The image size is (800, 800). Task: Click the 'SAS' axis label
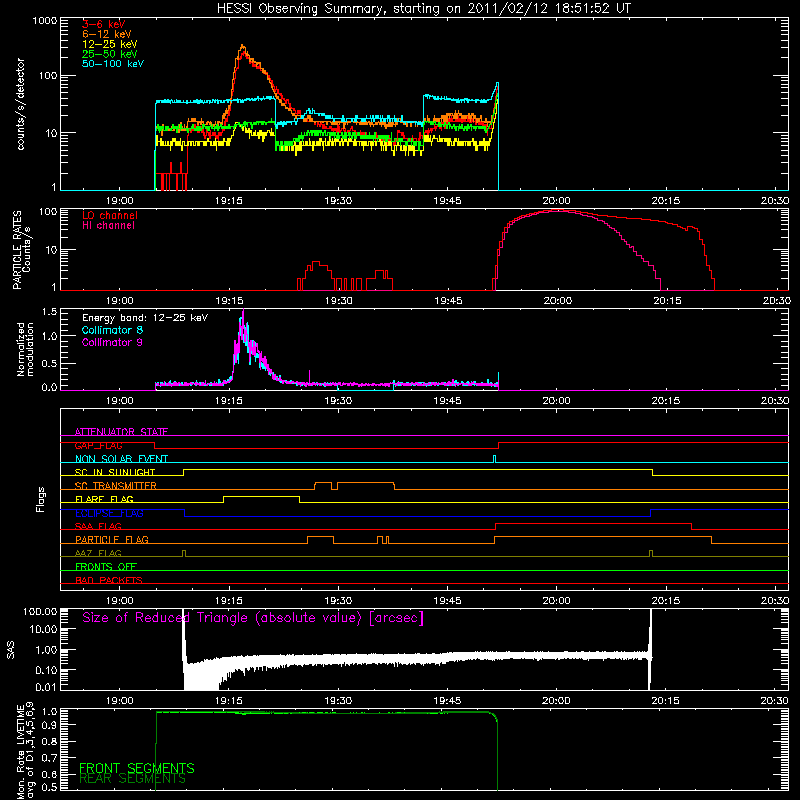point(10,649)
